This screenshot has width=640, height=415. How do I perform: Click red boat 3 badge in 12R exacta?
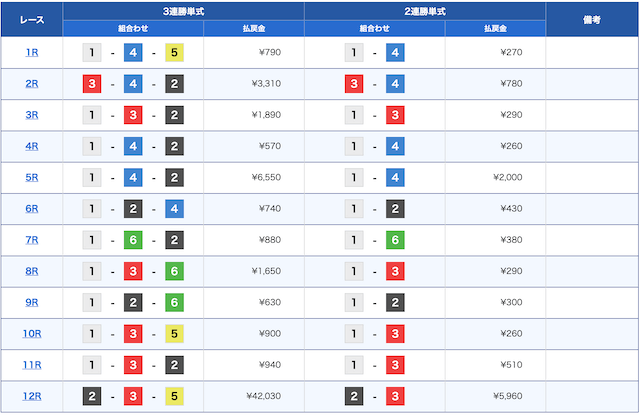pyautogui.click(x=395, y=396)
